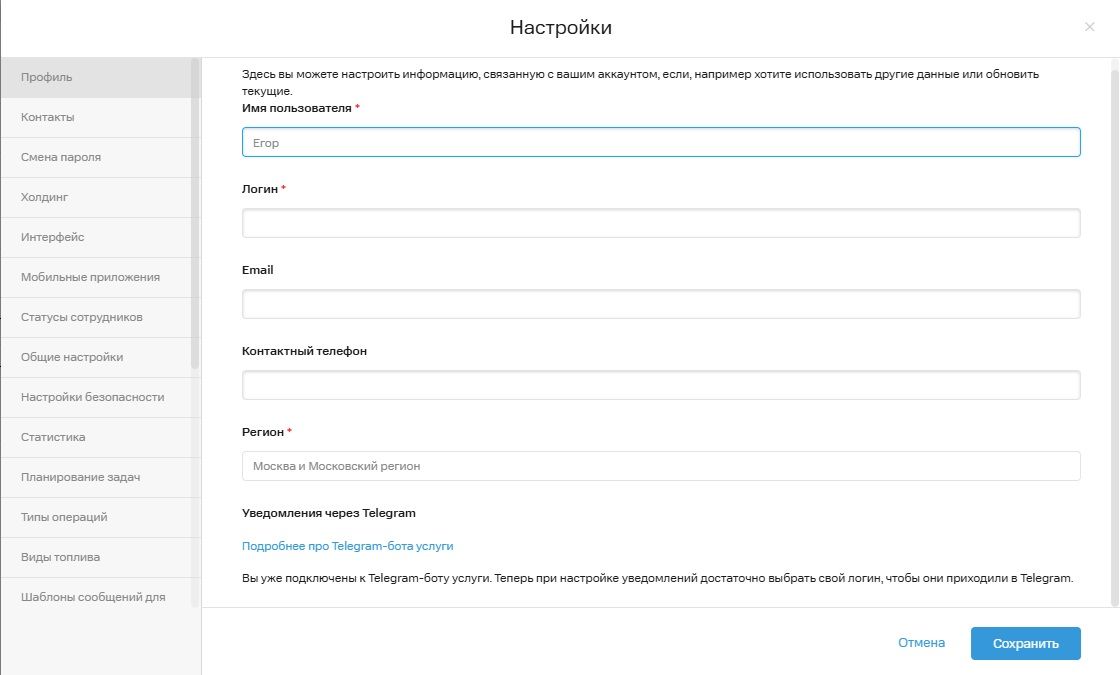The width and height of the screenshot is (1120, 675).
Task: Close the Настройки dialog with the X
Action: [1090, 27]
